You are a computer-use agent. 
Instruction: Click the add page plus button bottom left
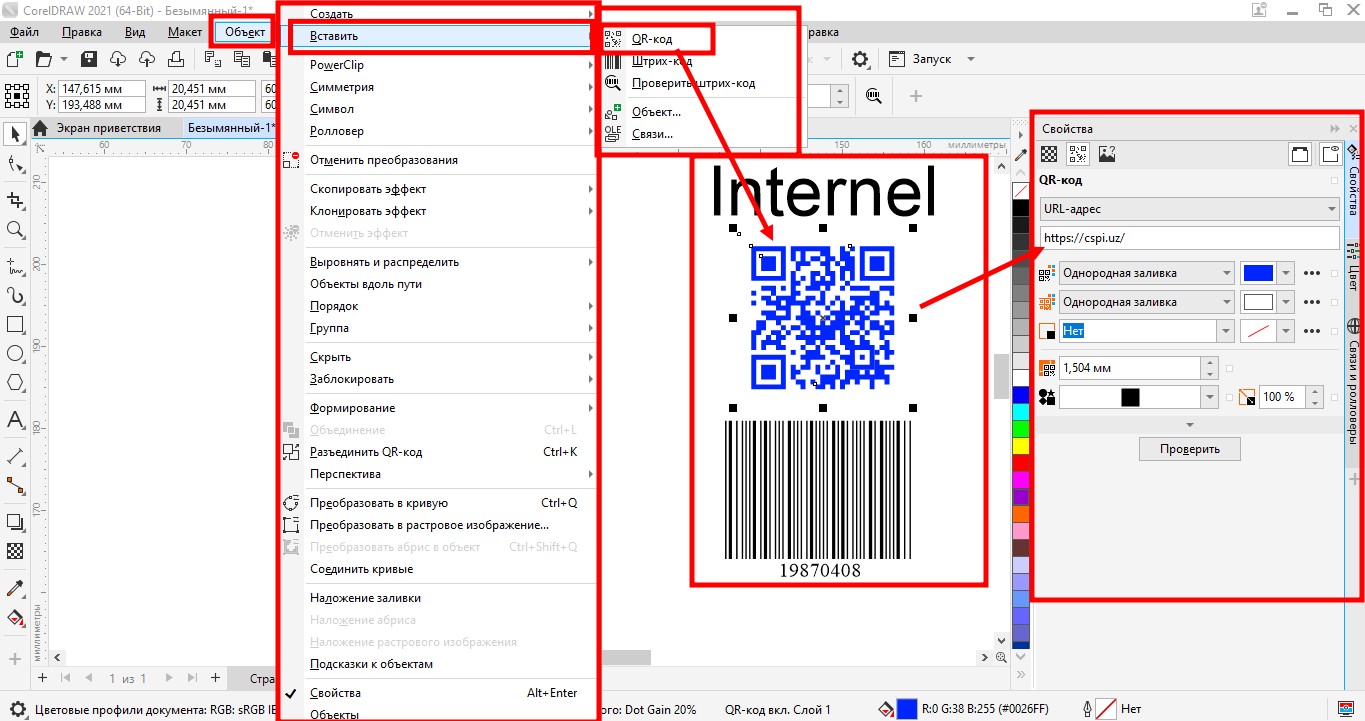coord(42,678)
